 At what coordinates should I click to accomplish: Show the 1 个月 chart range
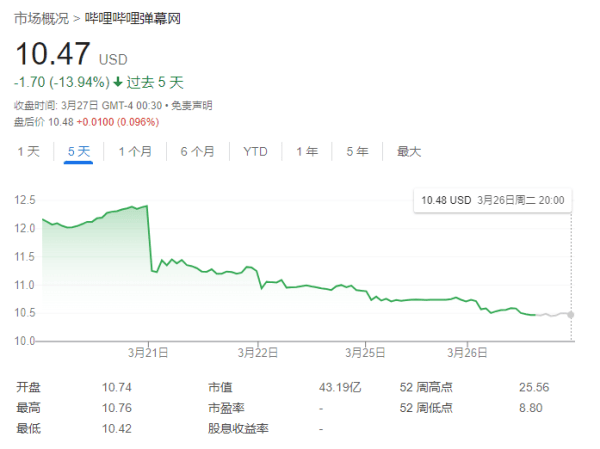point(135,152)
